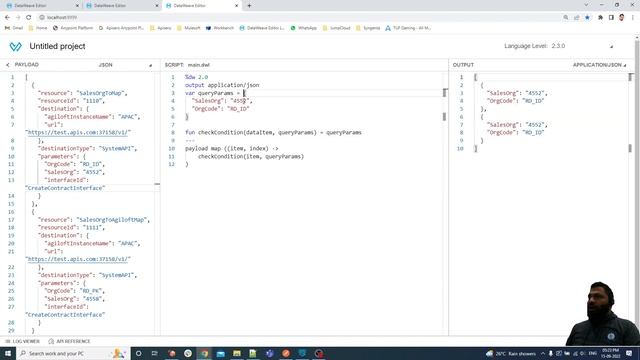The width and height of the screenshot is (640, 360).
Task: Open the Gmail bookmark
Action: coord(14,28)
